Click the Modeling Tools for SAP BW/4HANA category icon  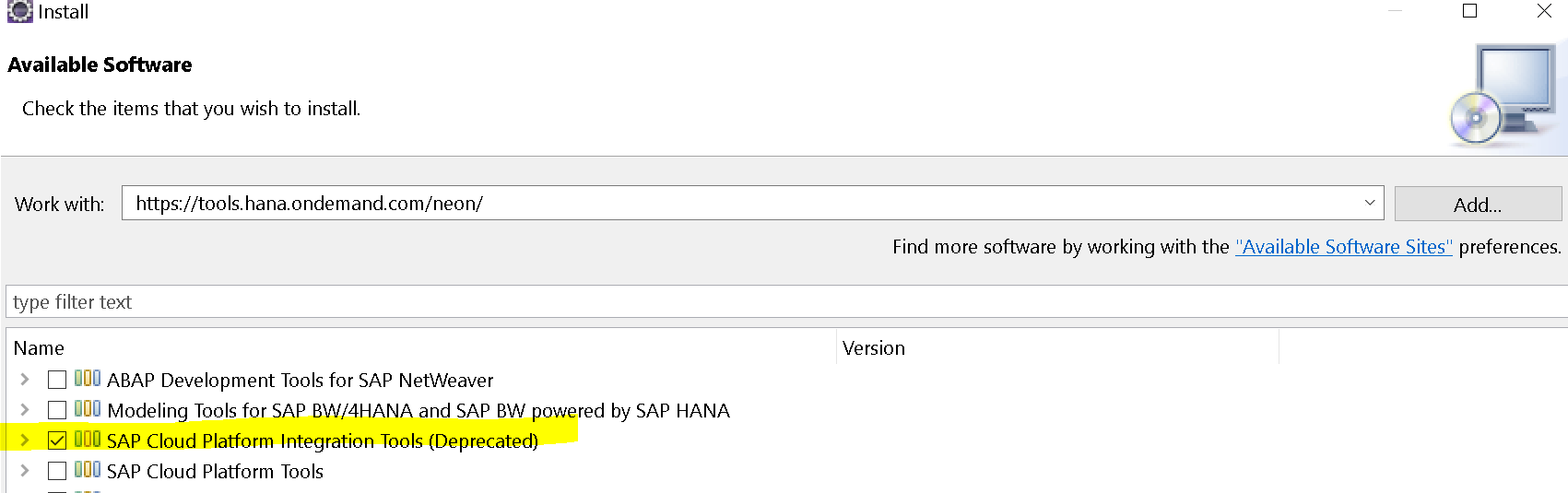[x=88, y=408]
